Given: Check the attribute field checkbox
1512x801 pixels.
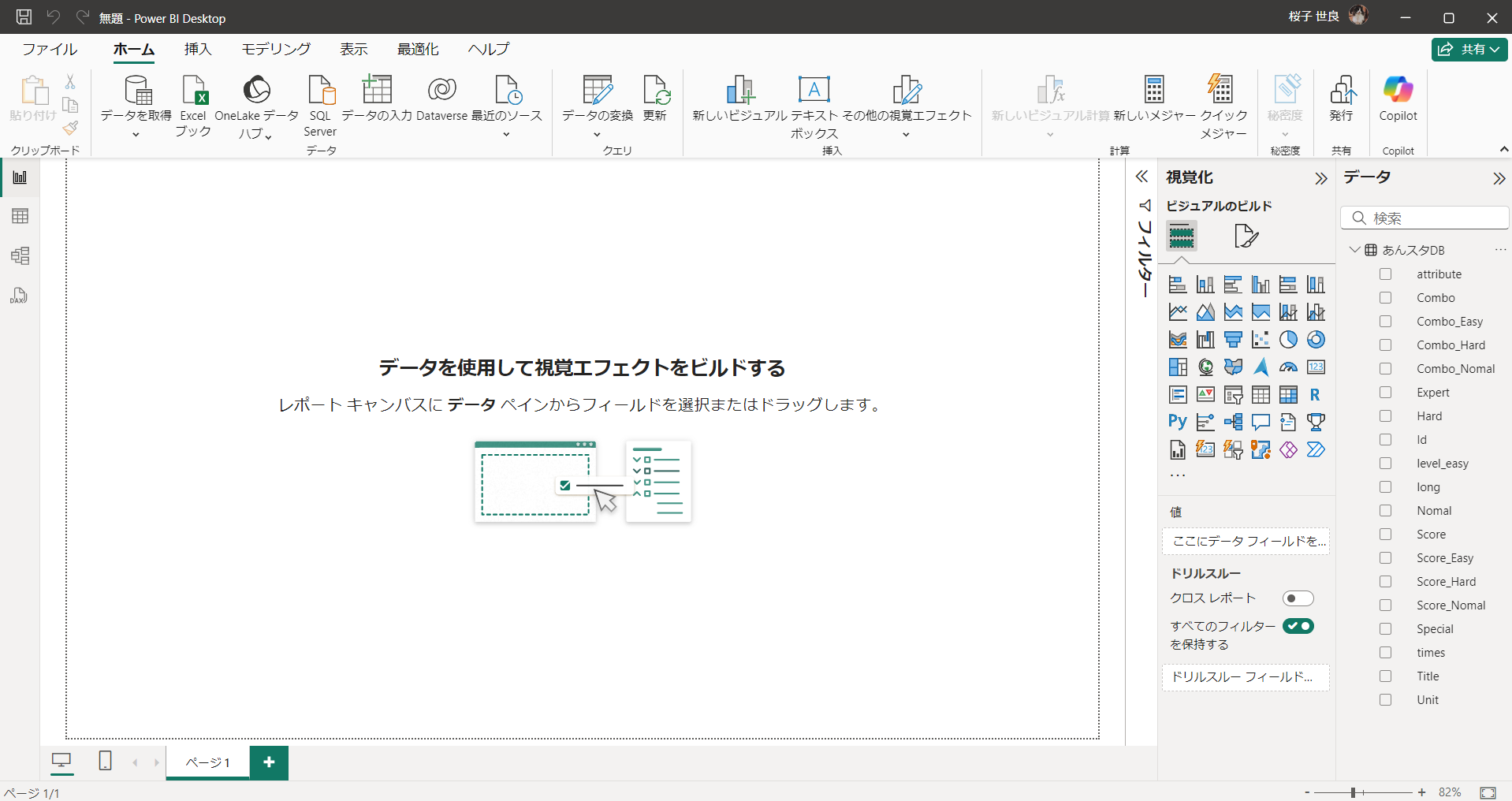Looking at the screenshot, I should point(1385,274).
